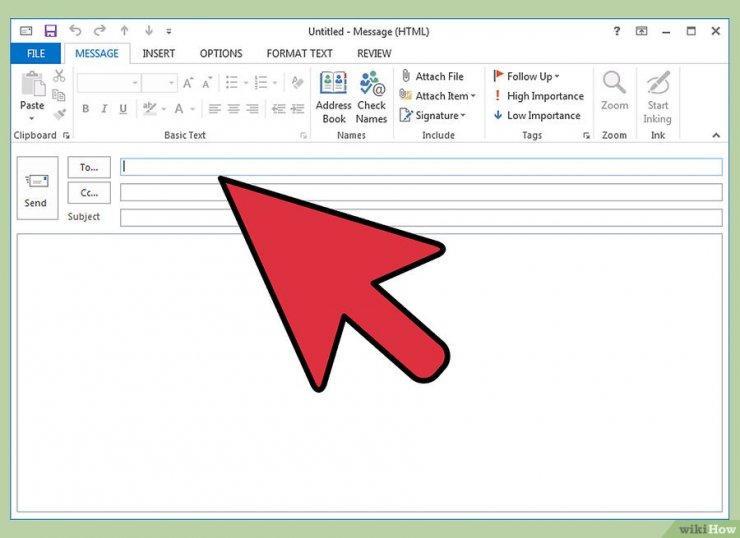Go to next item with the down arrow
This screenshot has width=740, height=538.
(149, 31)
